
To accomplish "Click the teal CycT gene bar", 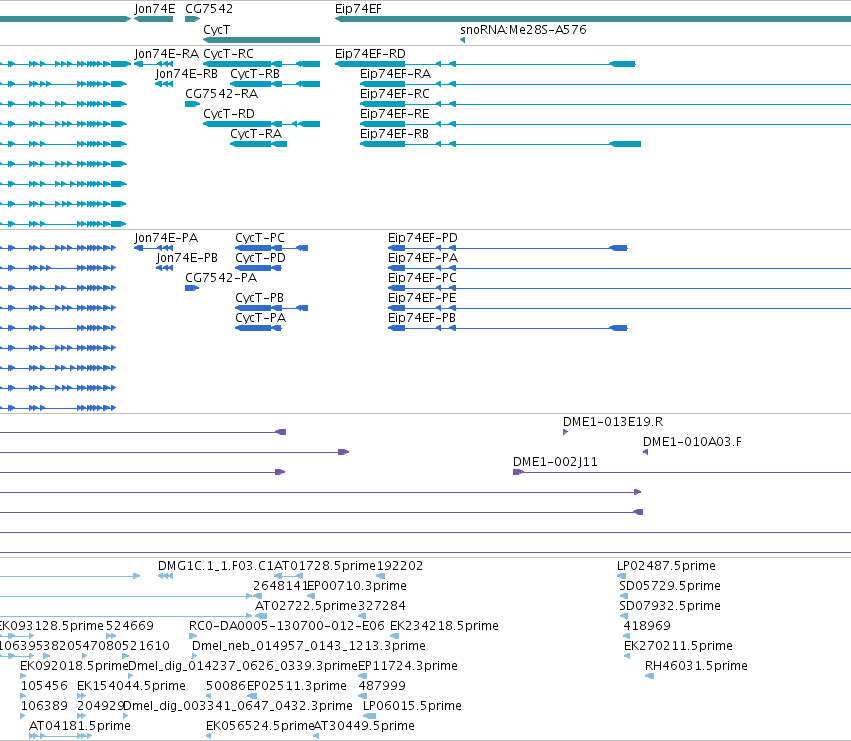I will click(x=262, y=40).
